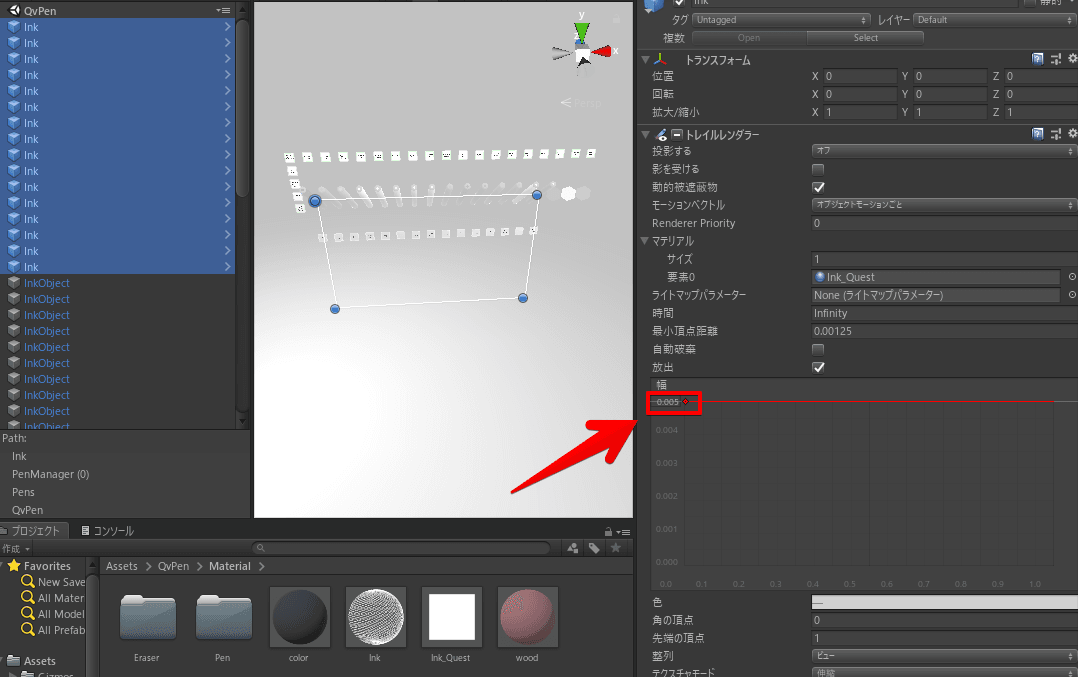
Task: Click Trail Renderer preset icon
Action: point(1055,134)
